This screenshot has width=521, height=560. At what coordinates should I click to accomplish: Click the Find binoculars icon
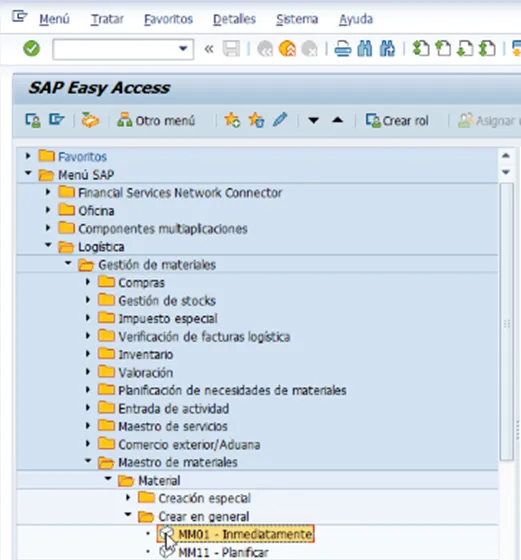pyautogui.click(x=365, y=49)
